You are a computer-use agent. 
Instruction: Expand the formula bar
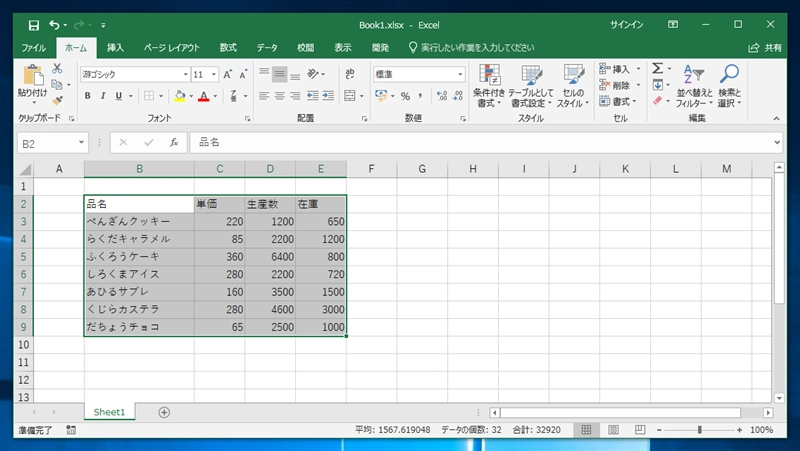coord(777,143)
